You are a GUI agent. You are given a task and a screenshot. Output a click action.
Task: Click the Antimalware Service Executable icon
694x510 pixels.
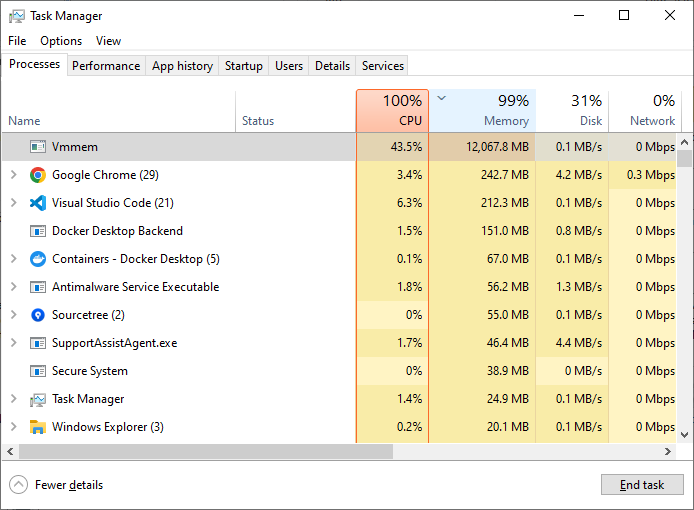38,287
